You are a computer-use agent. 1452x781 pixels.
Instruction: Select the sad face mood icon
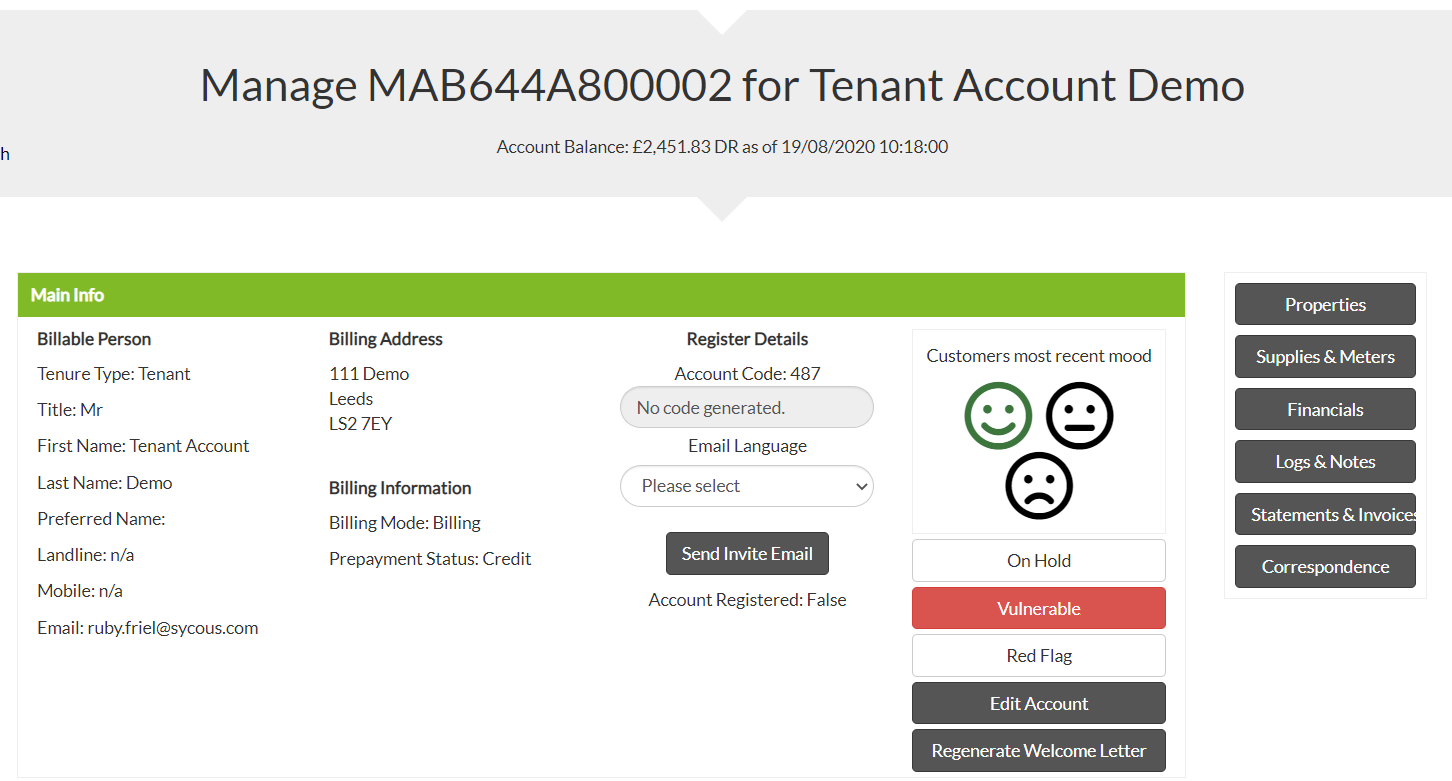pos(1039,486)
